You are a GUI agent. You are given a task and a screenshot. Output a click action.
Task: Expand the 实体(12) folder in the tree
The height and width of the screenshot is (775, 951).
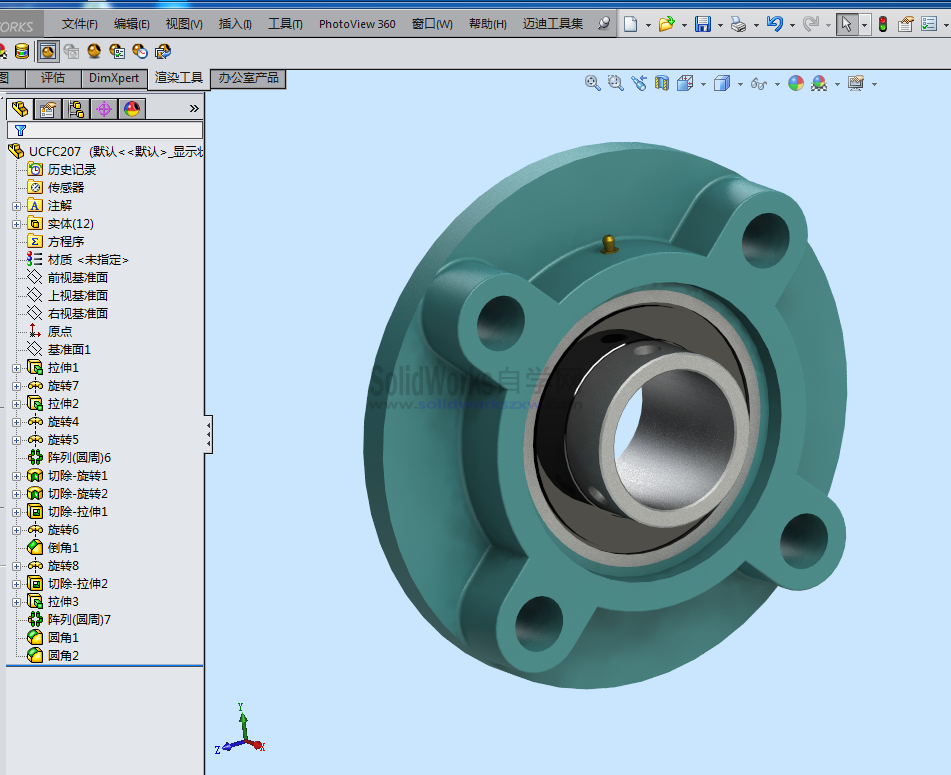(16, 224)
